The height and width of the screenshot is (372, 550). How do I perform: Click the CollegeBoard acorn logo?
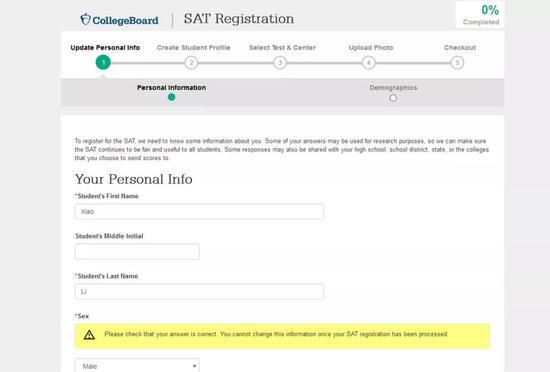pyautogui.click(x=85, y=19)
